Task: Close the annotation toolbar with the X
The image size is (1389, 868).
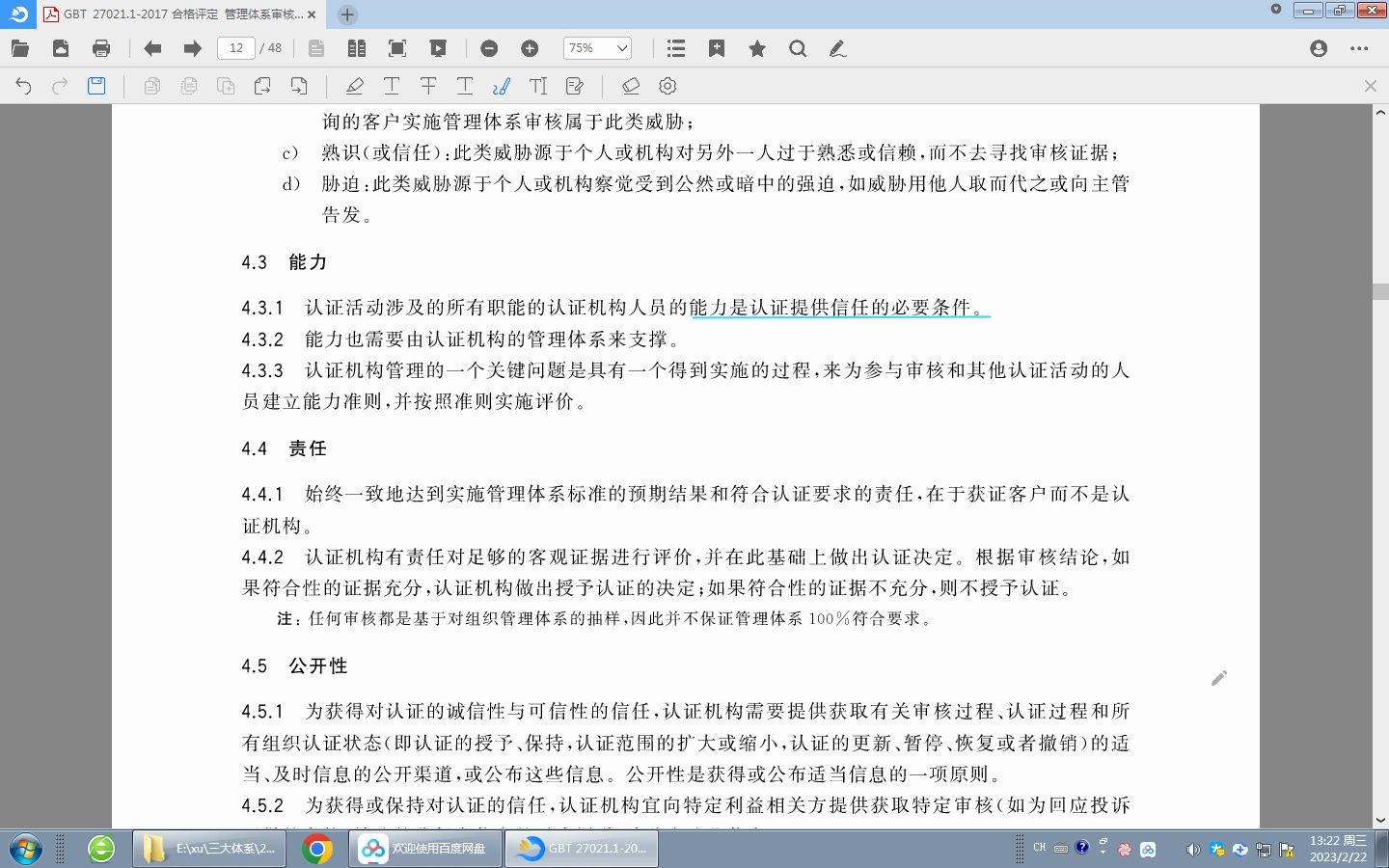Action: pos(1371,86)
